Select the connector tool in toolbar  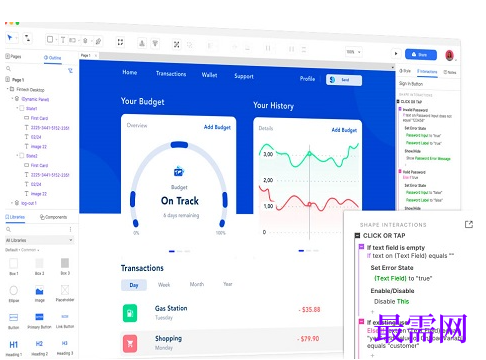(27, 38)
